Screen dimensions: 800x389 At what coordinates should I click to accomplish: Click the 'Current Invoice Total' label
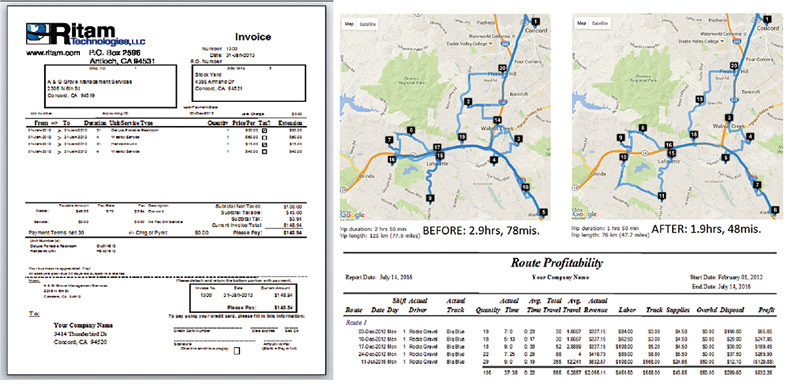[238, 225]
